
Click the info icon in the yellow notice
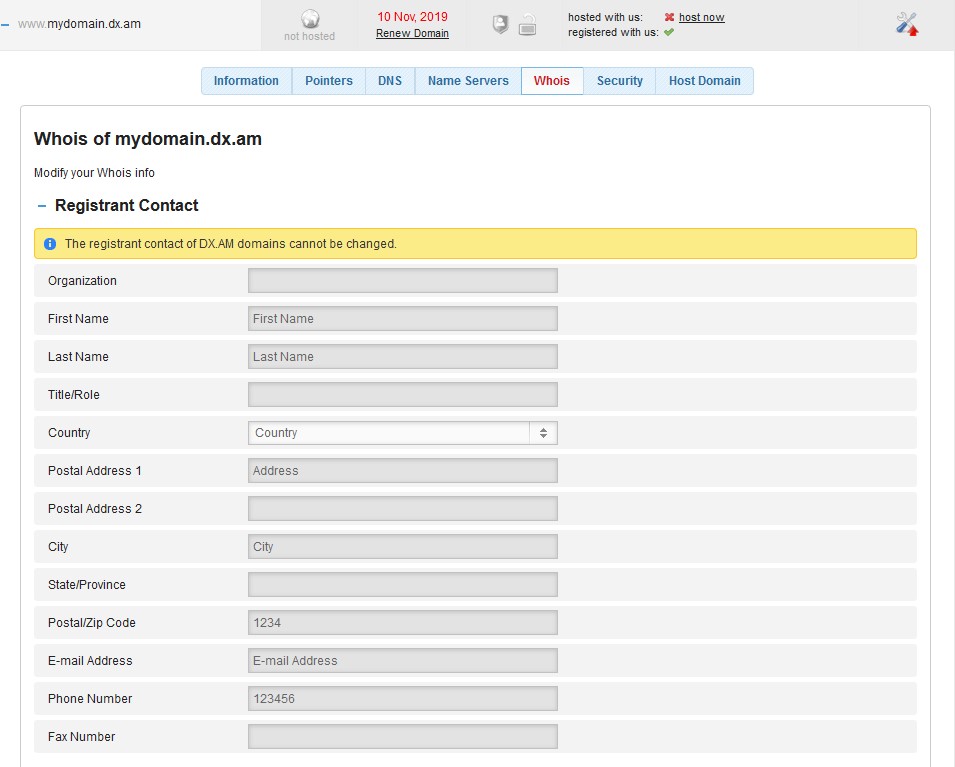pyautogui.click(x=50, y=243)
